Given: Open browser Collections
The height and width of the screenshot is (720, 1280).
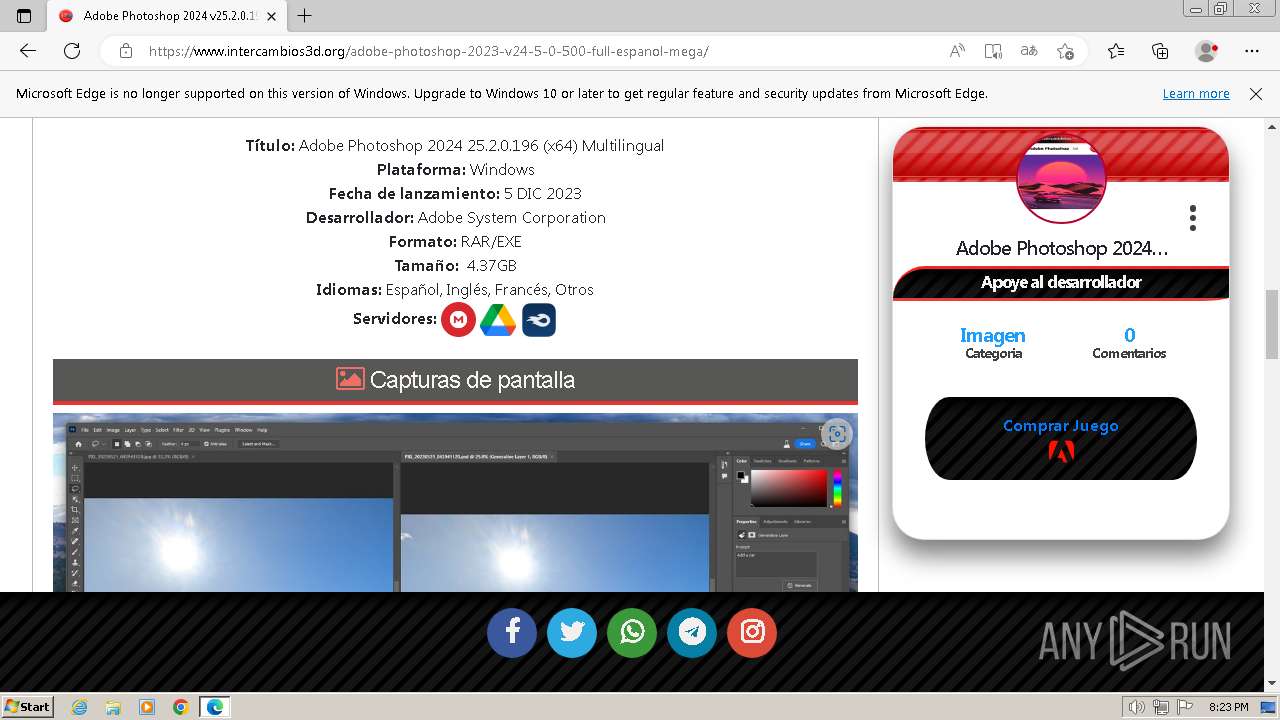Looking at the screenshot, I should [1160, 51].
